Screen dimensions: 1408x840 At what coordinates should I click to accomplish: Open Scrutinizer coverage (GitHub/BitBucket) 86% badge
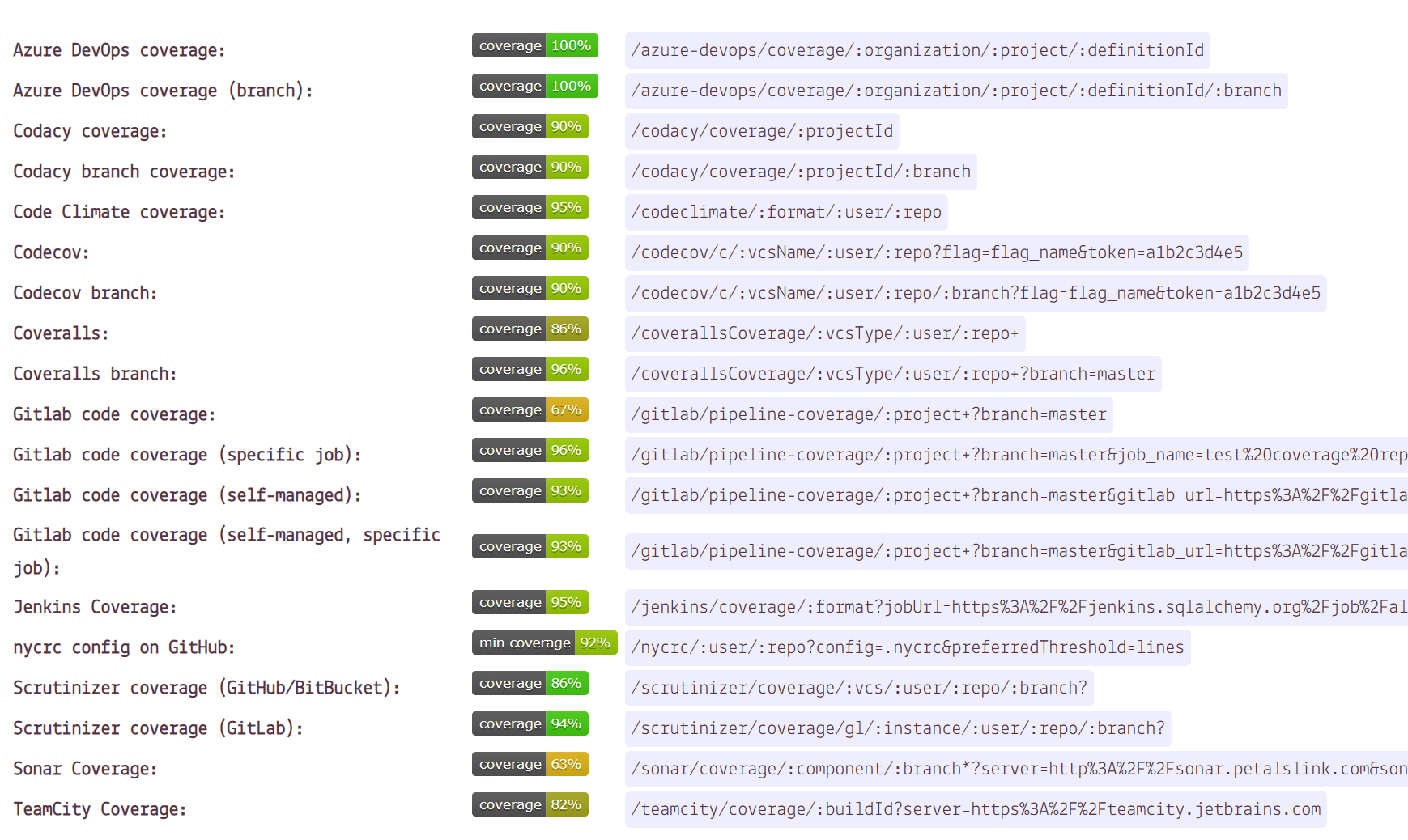530,683
